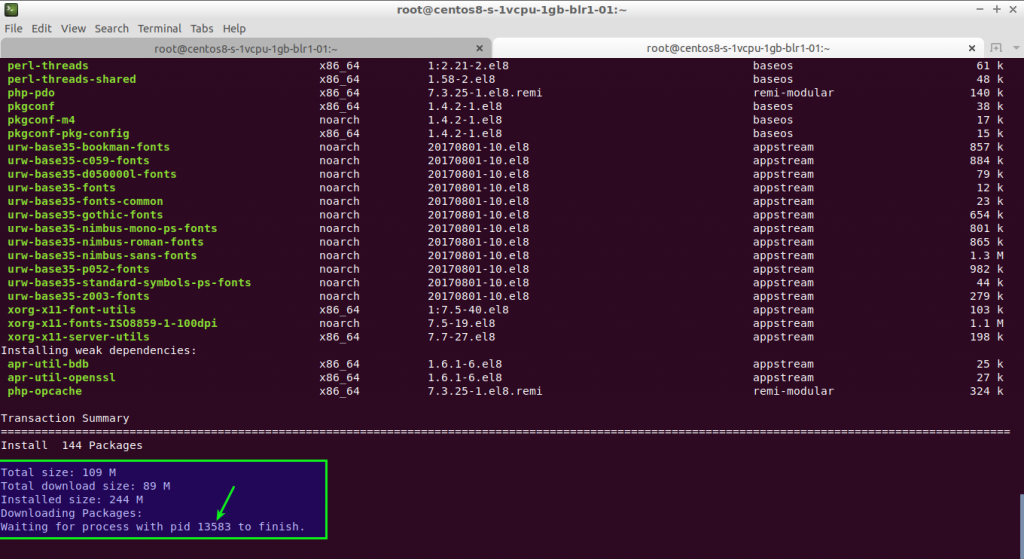Close the first terminal tab
1024x559 pixels.
pos(479,48)
